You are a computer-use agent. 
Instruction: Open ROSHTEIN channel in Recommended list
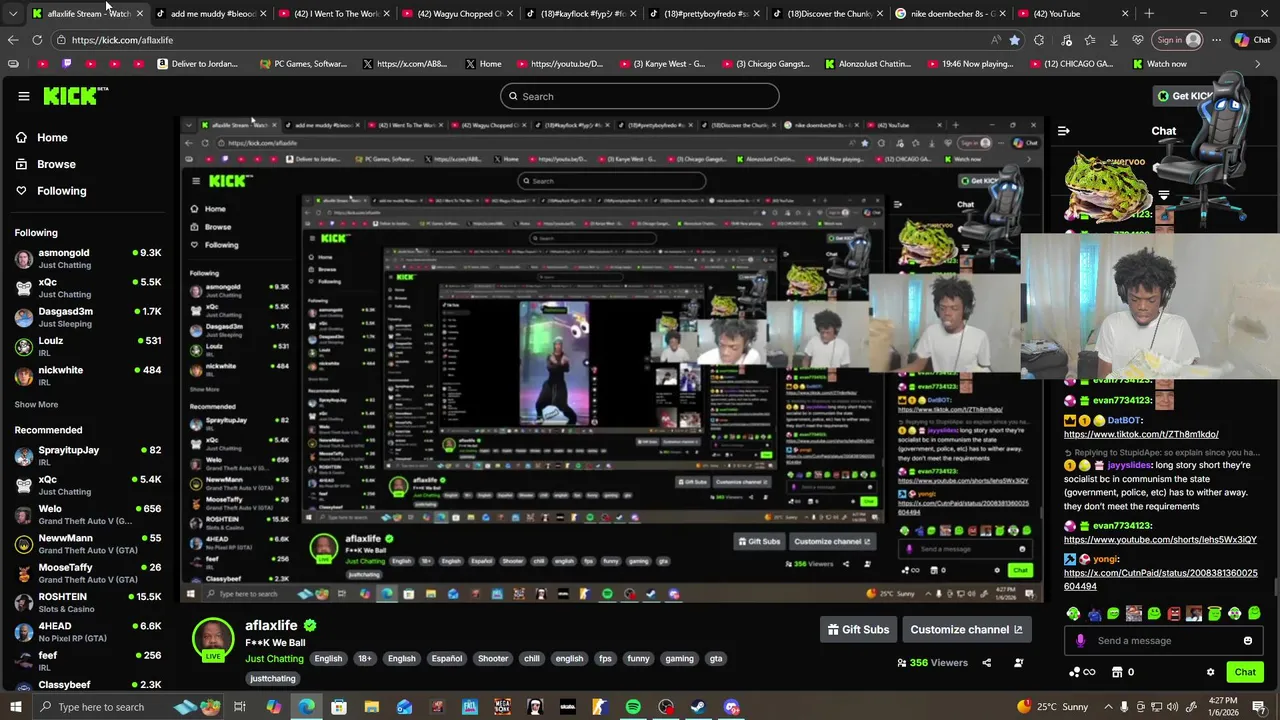tap(88, 603)
